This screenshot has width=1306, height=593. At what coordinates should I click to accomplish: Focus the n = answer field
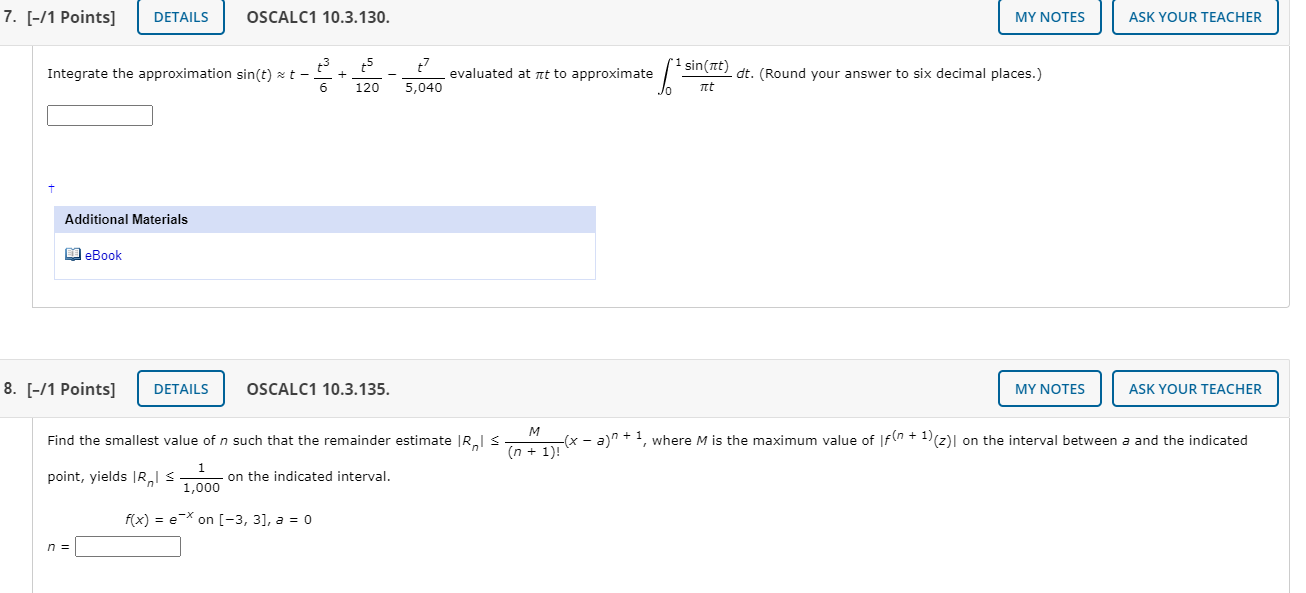(128, 546)
